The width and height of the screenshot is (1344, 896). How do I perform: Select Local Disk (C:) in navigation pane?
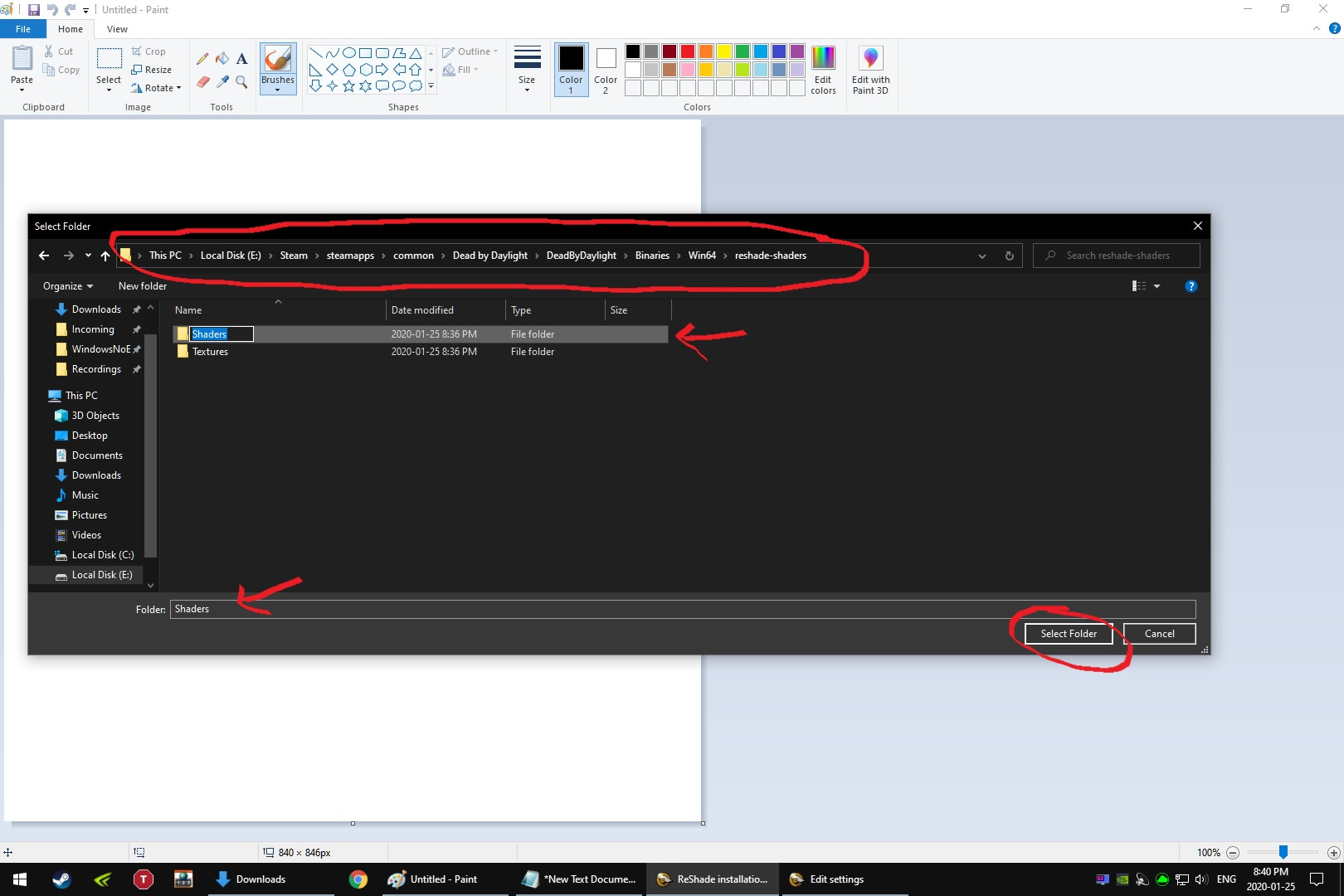(95, 555)
